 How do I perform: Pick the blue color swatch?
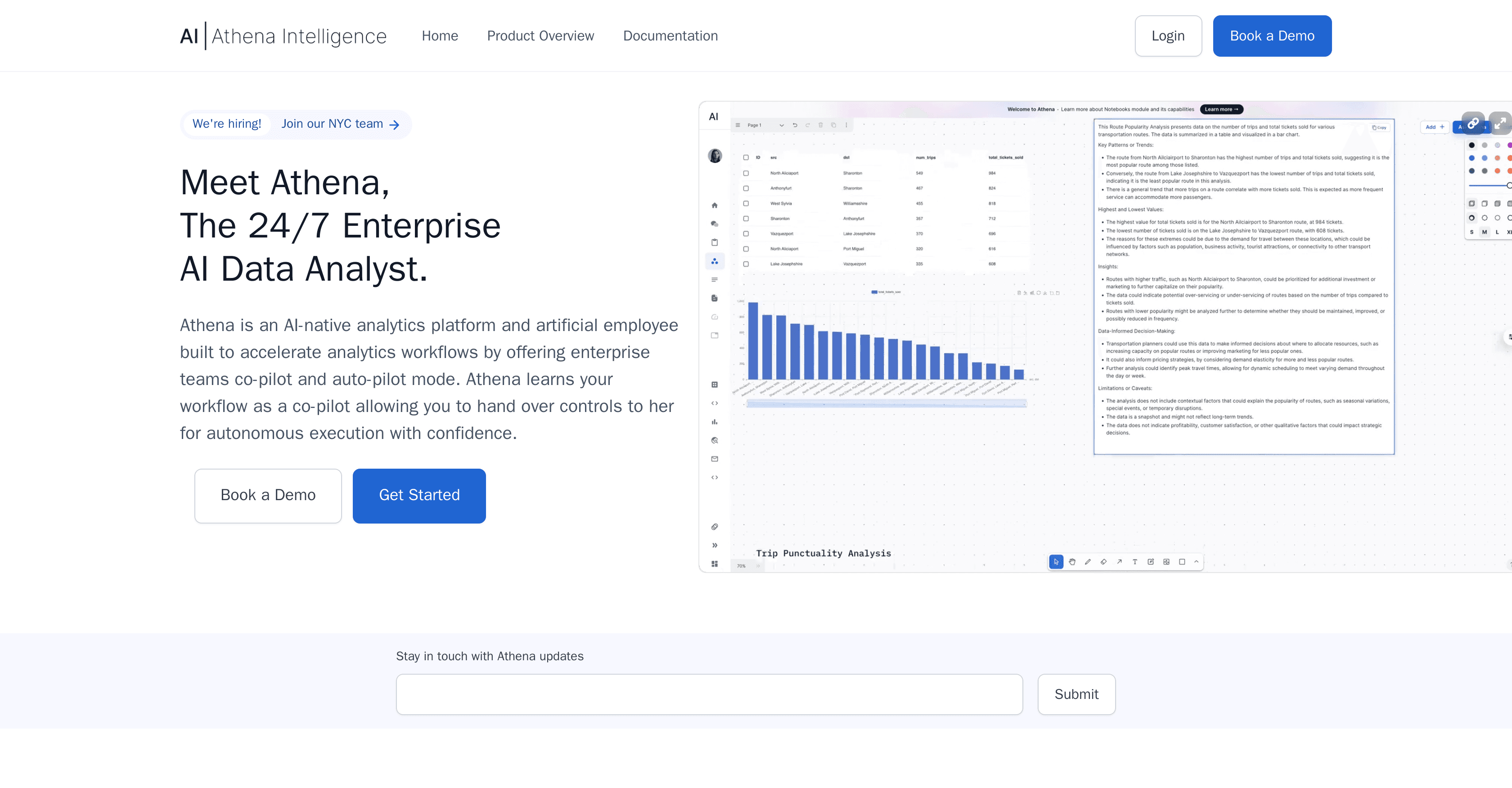[x=1471, y=158]
